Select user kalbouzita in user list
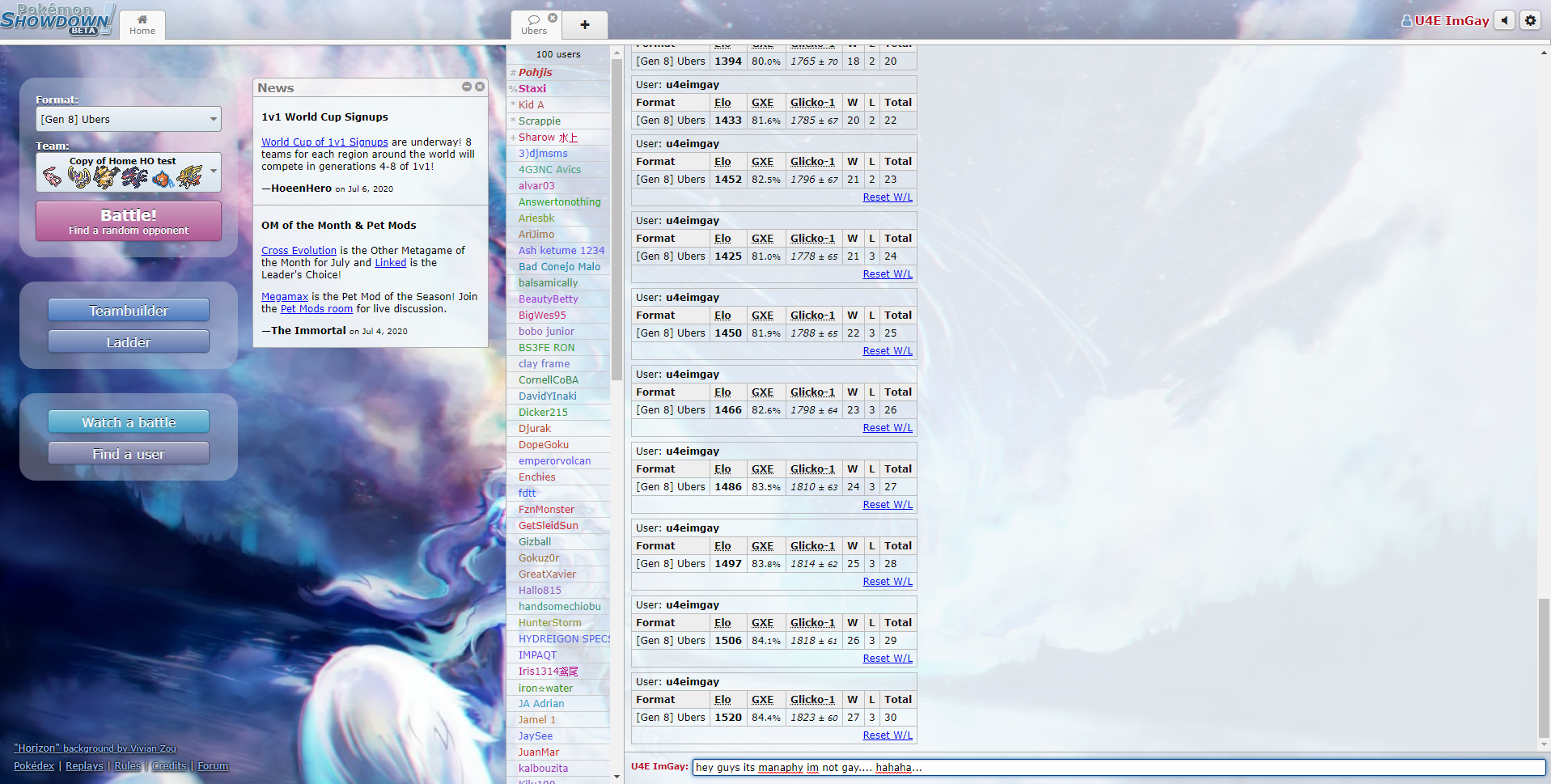This screenshot has width=1551, height=784. [x=558, y=768]
